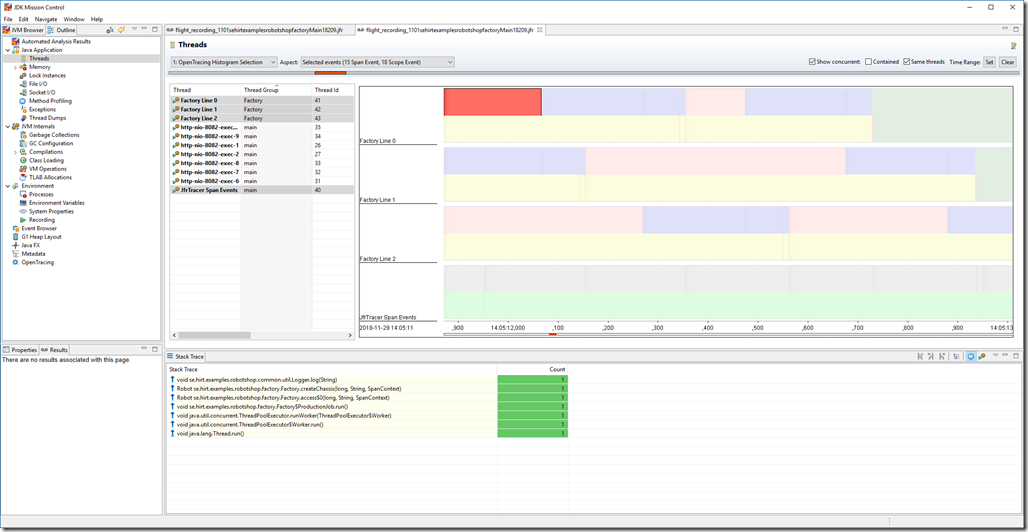Open the OpenTracing page
1028x532 pixels.
[x=37, y=262]
